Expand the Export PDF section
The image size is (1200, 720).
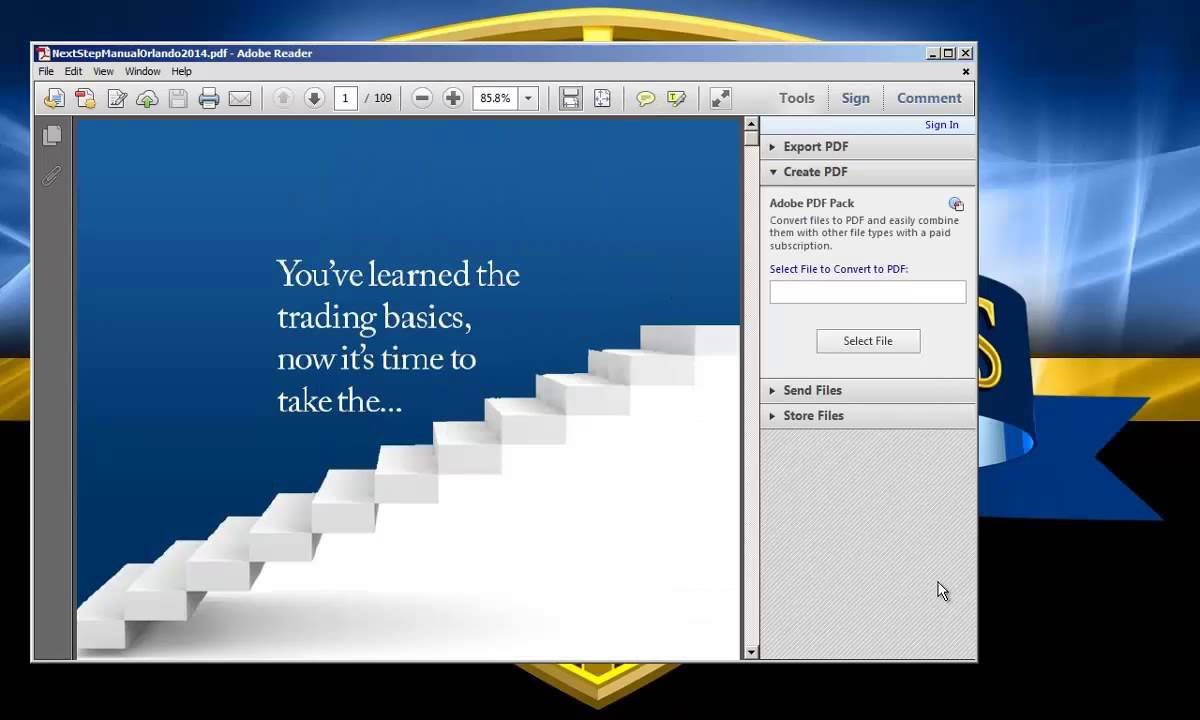(x=868, y=147)
